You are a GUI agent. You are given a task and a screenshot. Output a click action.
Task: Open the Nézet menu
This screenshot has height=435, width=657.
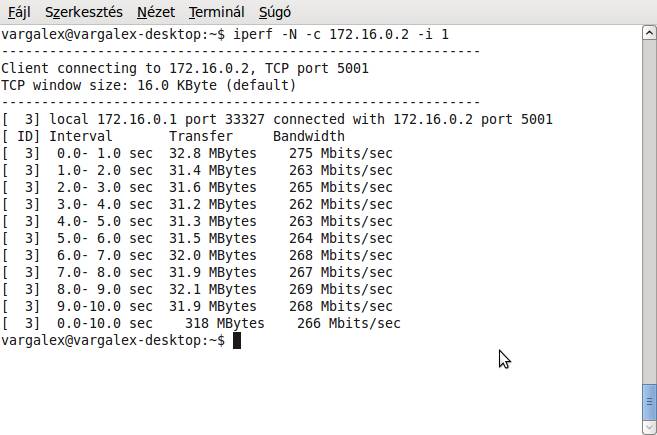click(156, 12)
